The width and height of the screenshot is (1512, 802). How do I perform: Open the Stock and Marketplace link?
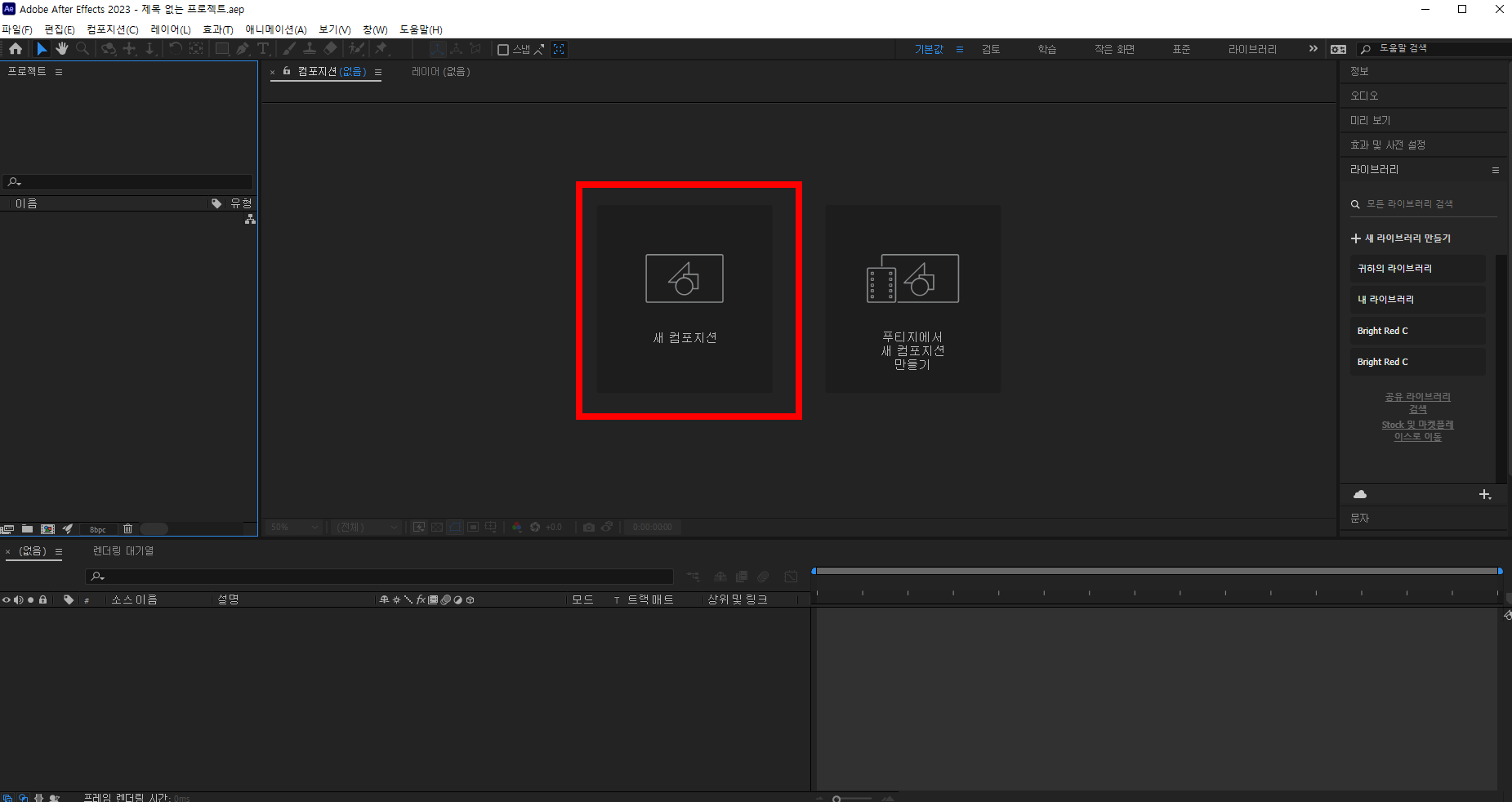pos(1418,430)
